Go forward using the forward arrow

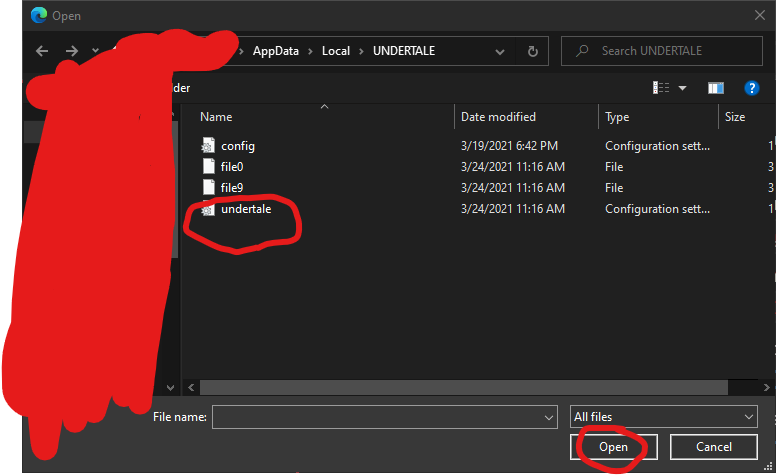coord(72,51)
